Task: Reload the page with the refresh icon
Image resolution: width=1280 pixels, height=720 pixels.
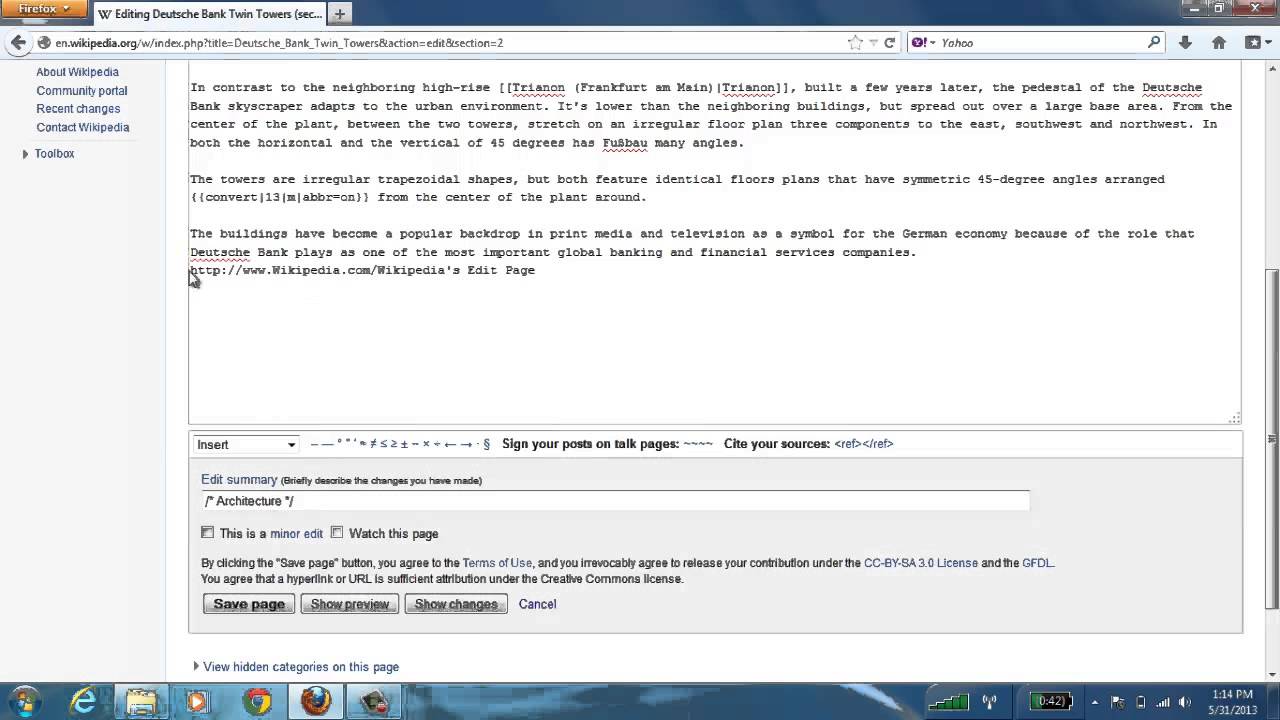Action: pyautogui.click(x=889, y=43)
